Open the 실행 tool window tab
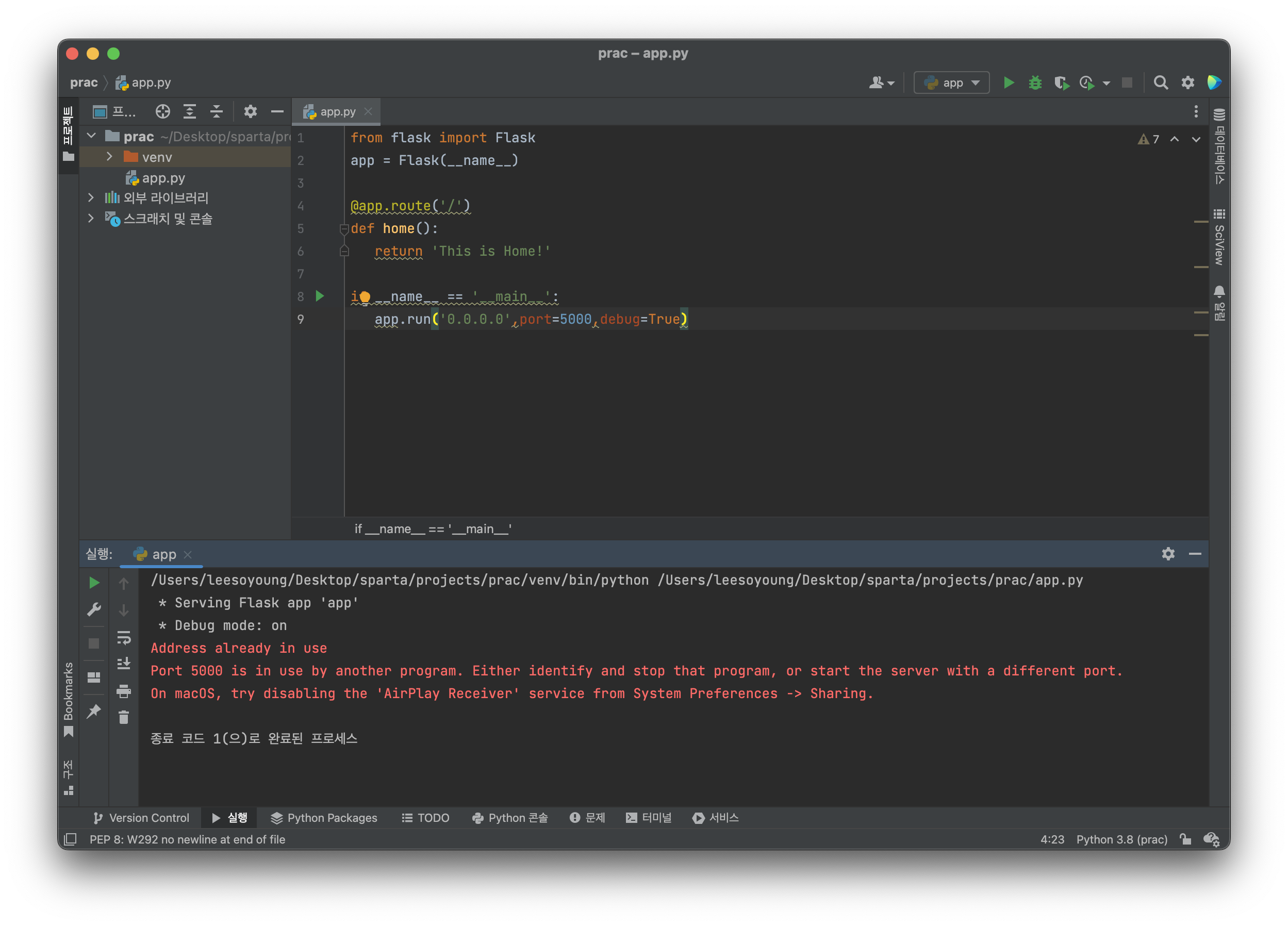The width and height of the screenshot is (1288, 926). [x=229, y=818]
